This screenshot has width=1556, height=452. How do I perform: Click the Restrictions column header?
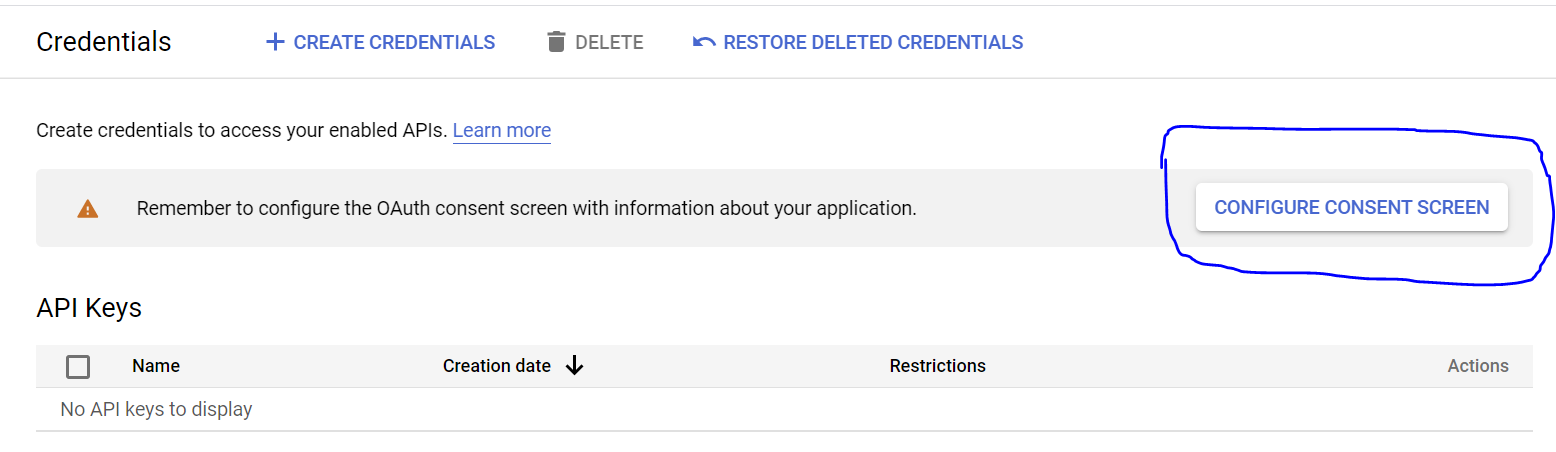click(937, 366)
